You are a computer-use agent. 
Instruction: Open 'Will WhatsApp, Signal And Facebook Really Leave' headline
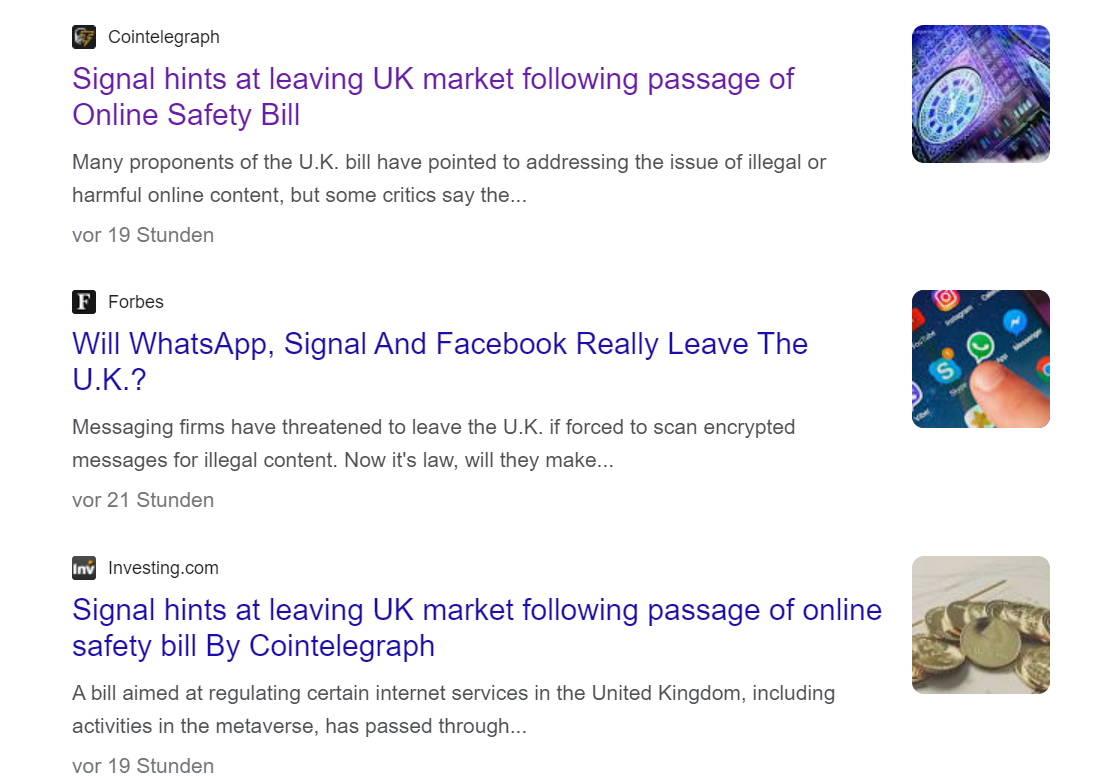(440, 362)
